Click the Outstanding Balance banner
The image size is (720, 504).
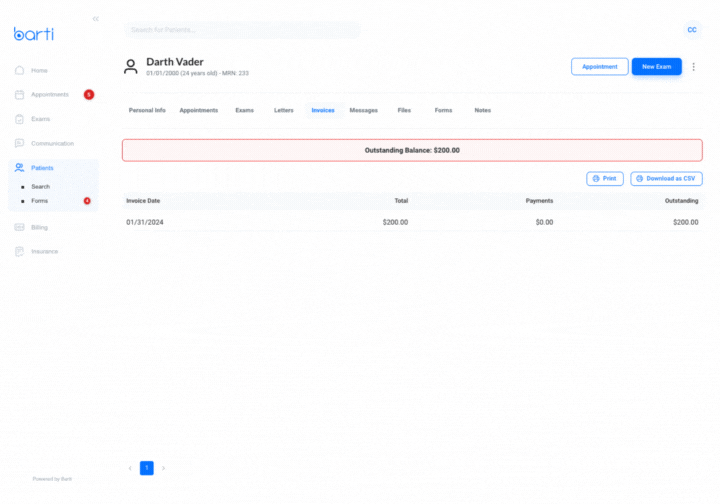point(412,150)
